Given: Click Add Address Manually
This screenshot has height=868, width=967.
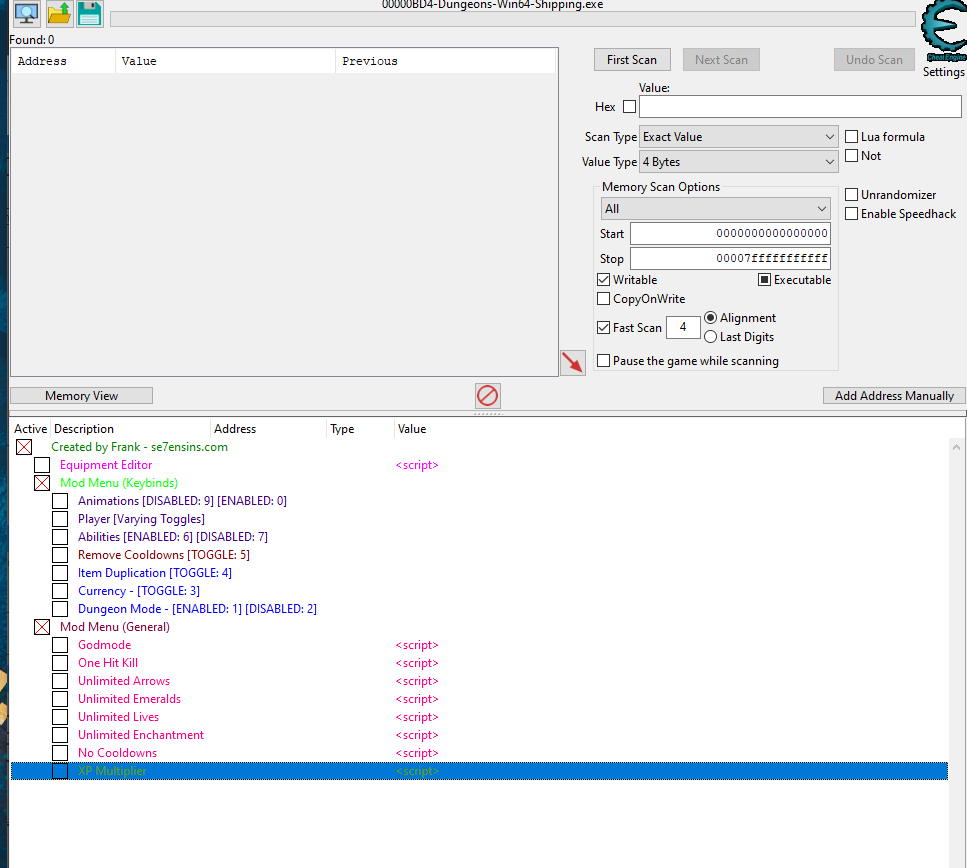Looking at the screenshot, I should (893, 395).
